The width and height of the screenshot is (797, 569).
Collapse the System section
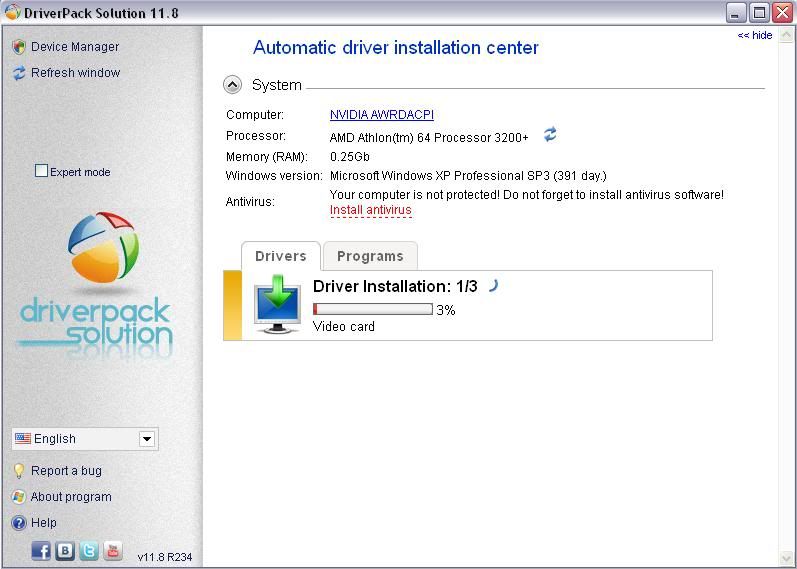(233, 85)
